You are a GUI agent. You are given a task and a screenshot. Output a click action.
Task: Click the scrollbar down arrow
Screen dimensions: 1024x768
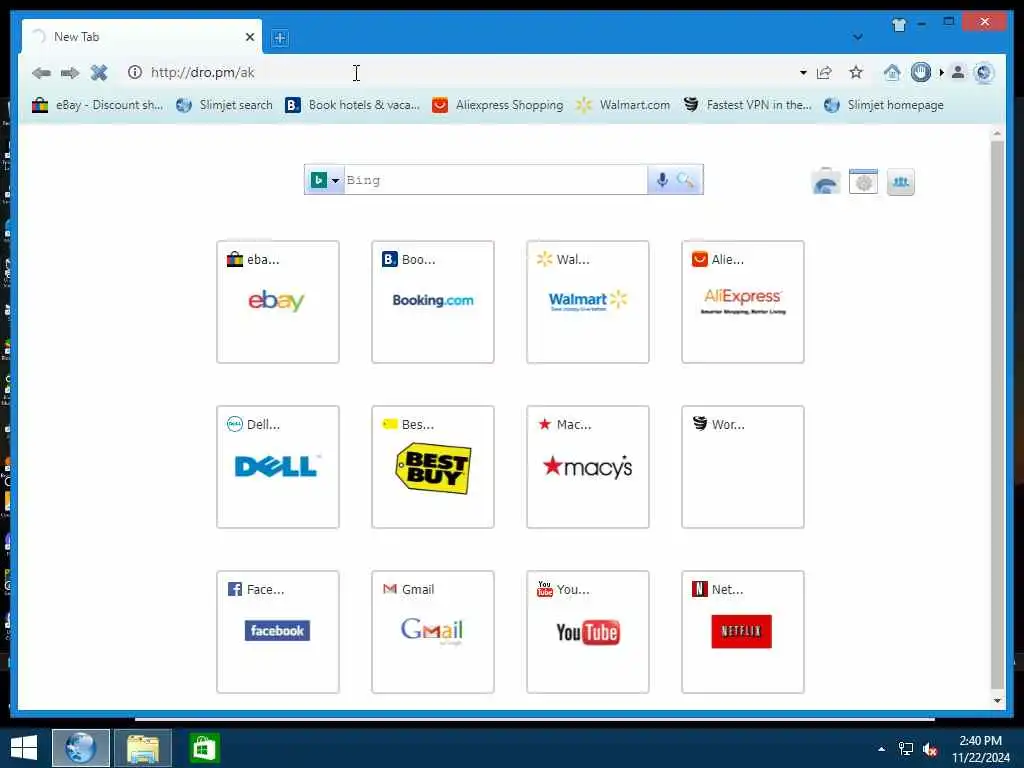click(x=997, y=701)
